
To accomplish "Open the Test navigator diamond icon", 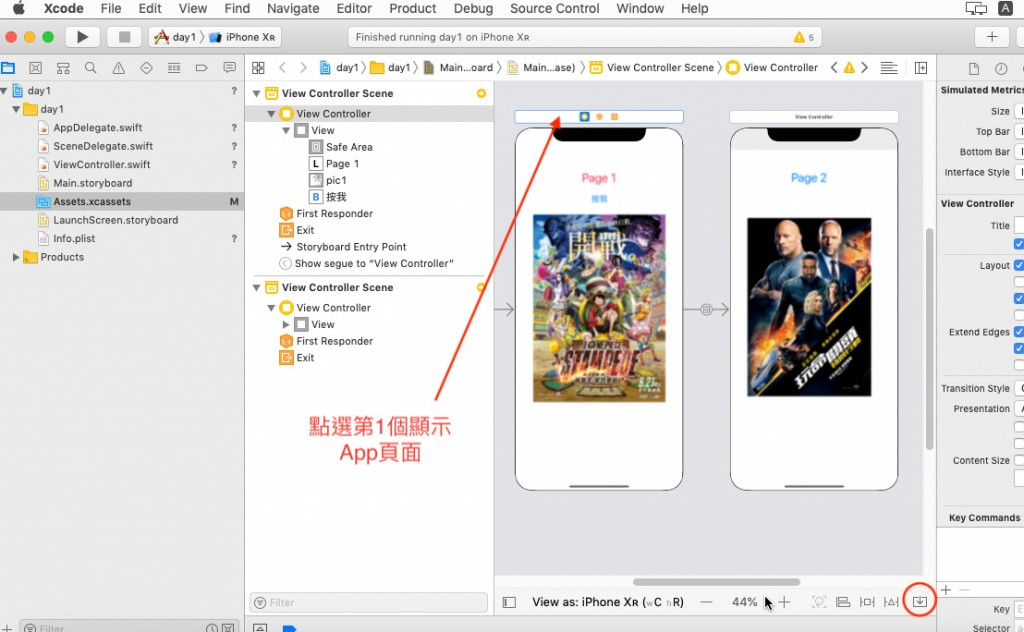I will click(x=146, y=68).
